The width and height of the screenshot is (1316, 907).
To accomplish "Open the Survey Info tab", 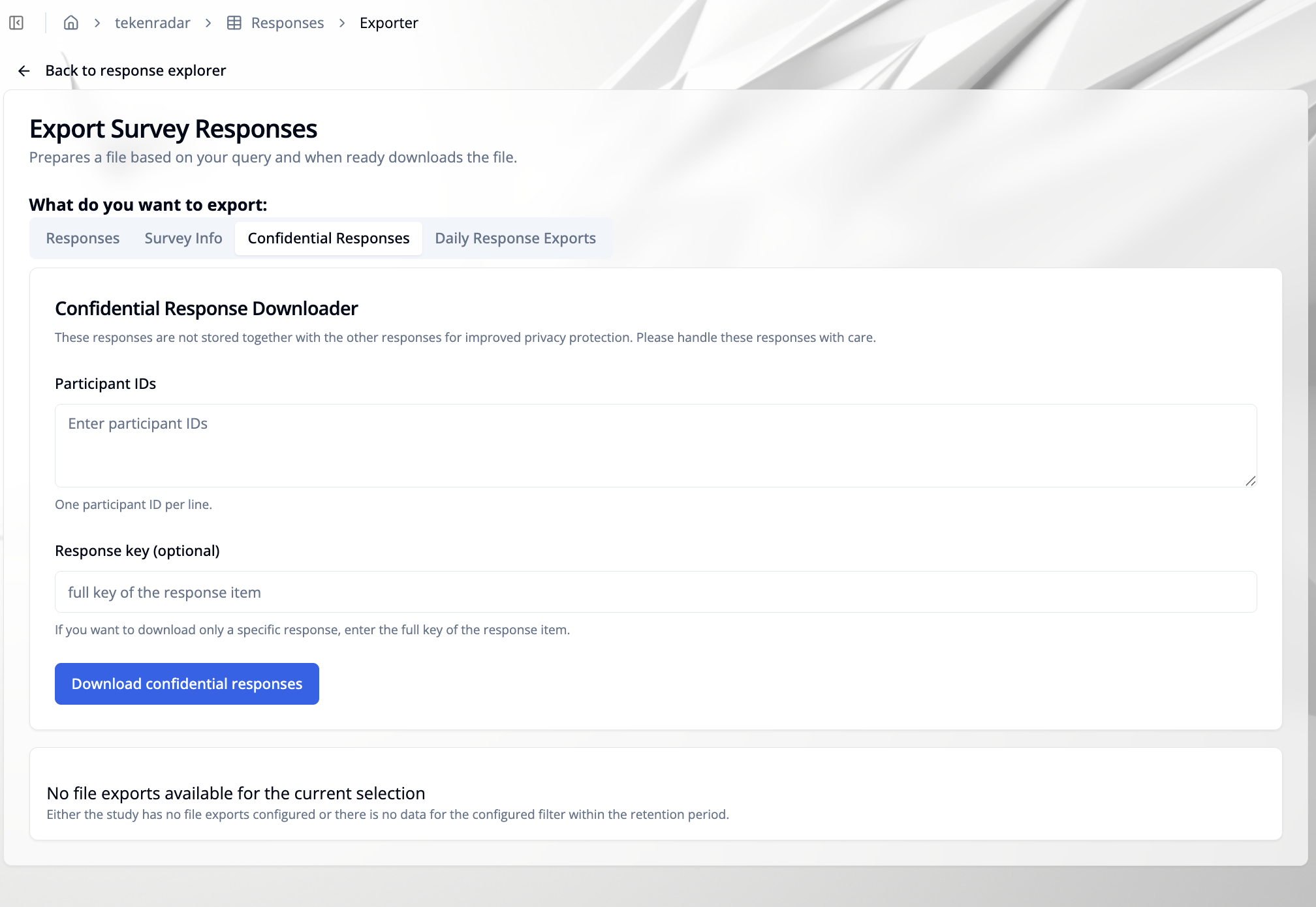I will point(183,238).
